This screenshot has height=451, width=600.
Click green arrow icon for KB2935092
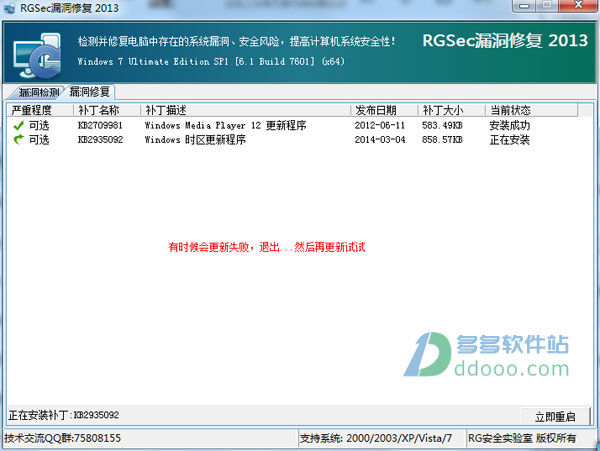pyautogui.click(x=18, y=140)
